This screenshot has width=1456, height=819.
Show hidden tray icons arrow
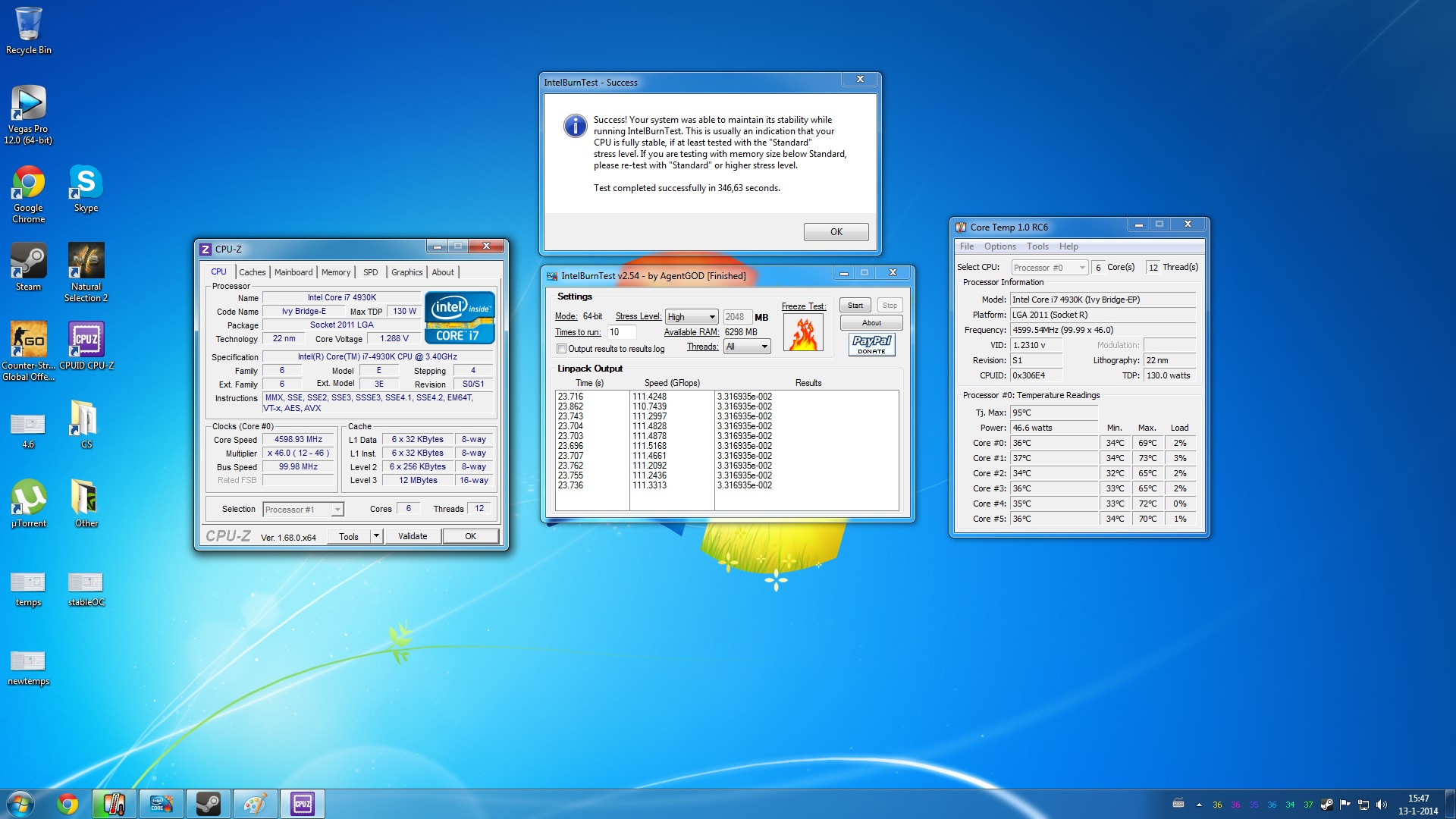pos(1199,805)
